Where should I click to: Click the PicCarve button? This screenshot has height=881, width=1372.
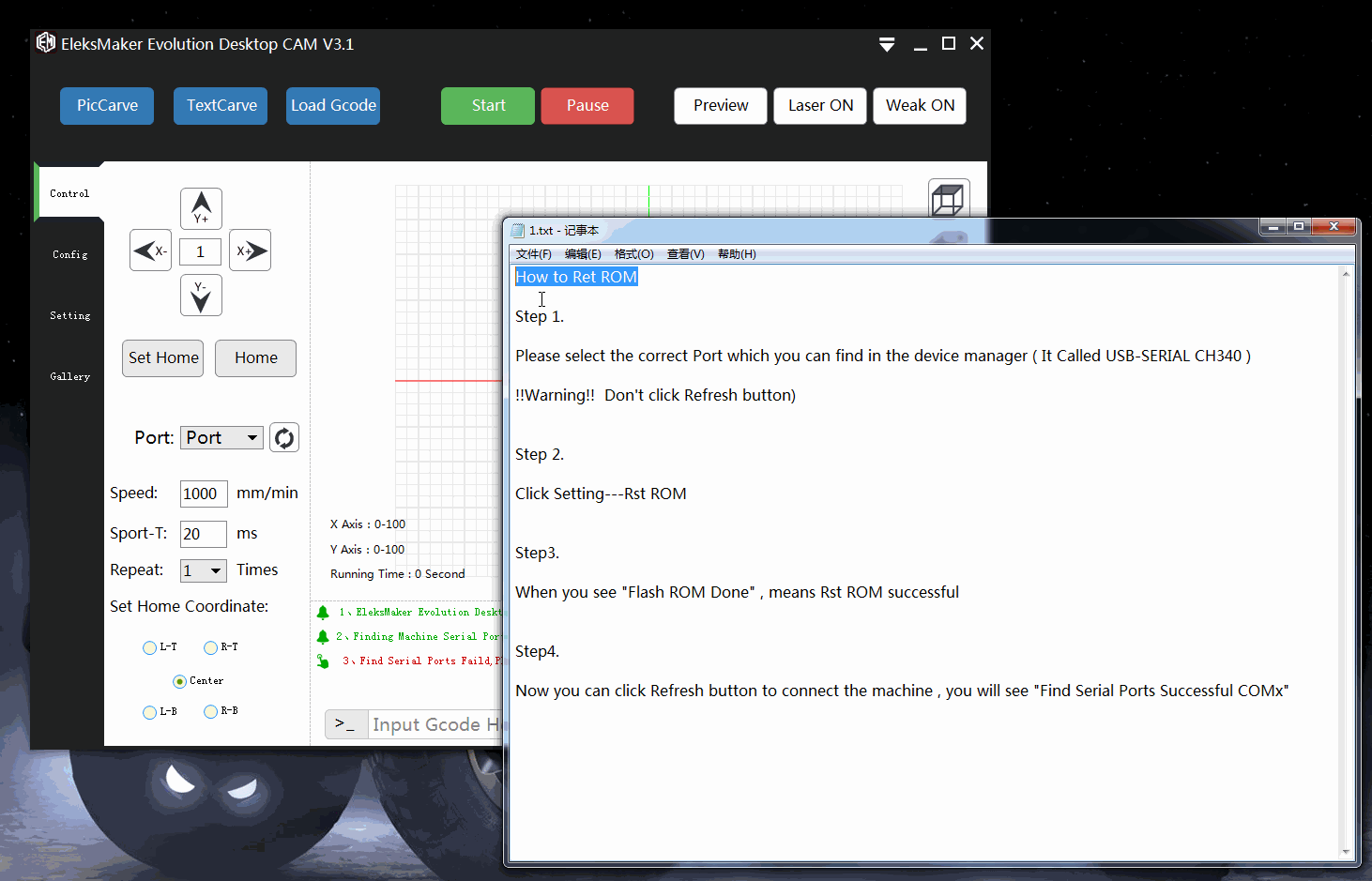click(107, 106)
